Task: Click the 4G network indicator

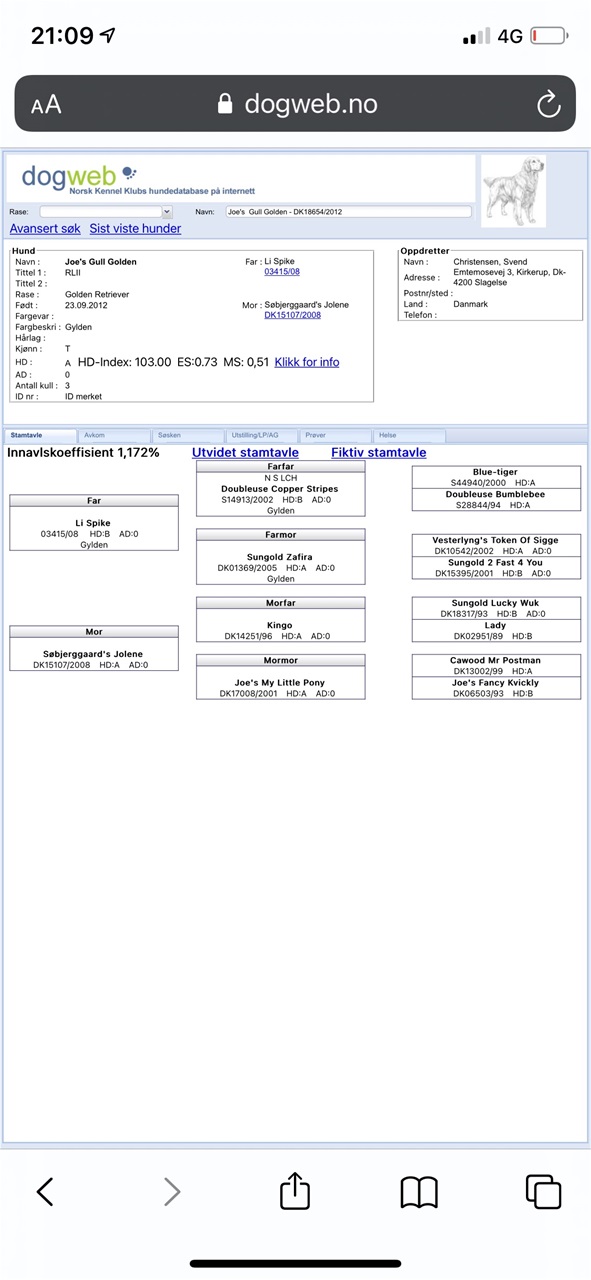Action: tap(510, 37)
